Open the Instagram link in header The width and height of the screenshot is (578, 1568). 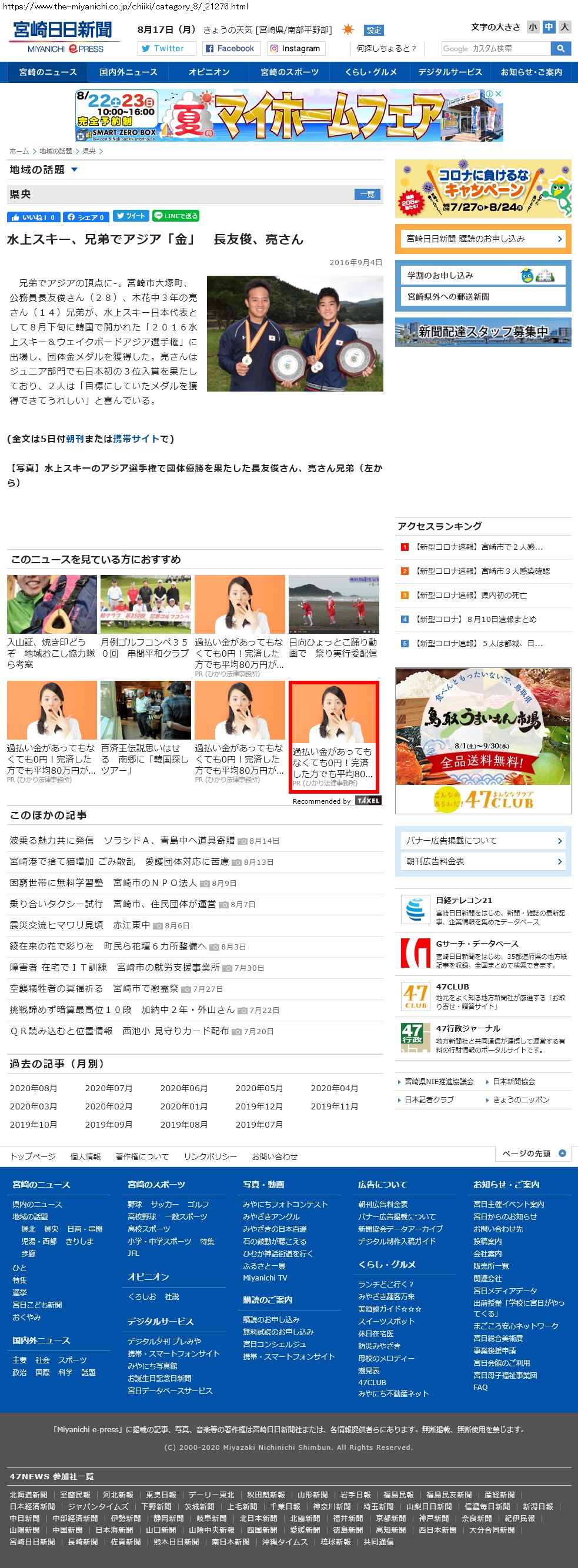(295, 49)
